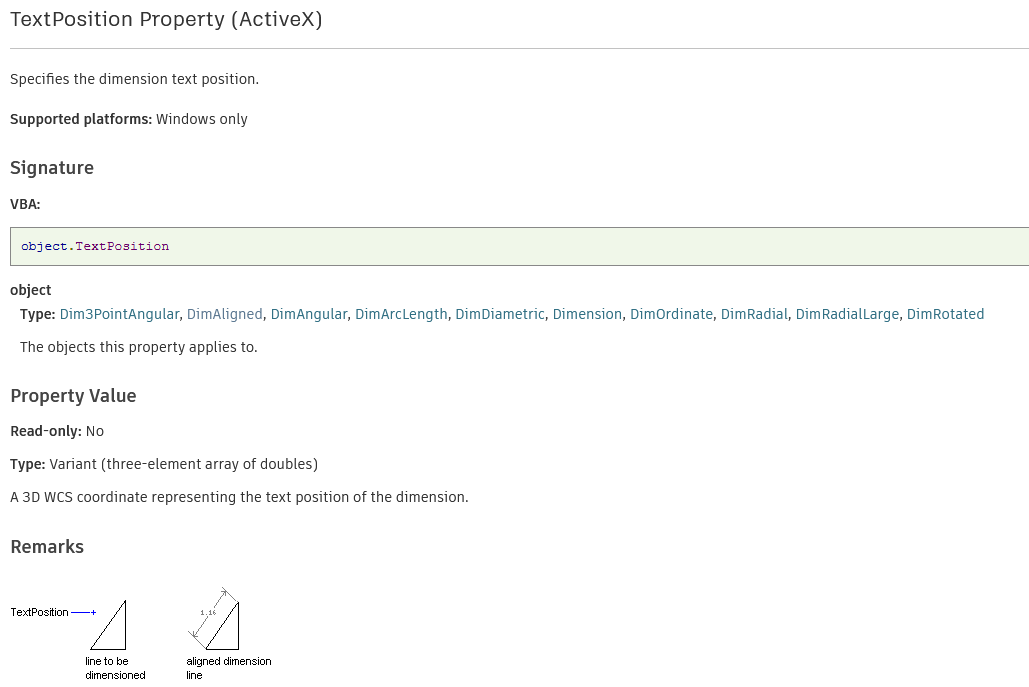
Task: Click the object.TextPosition code snippet
Action: click(x=95, y=246)
